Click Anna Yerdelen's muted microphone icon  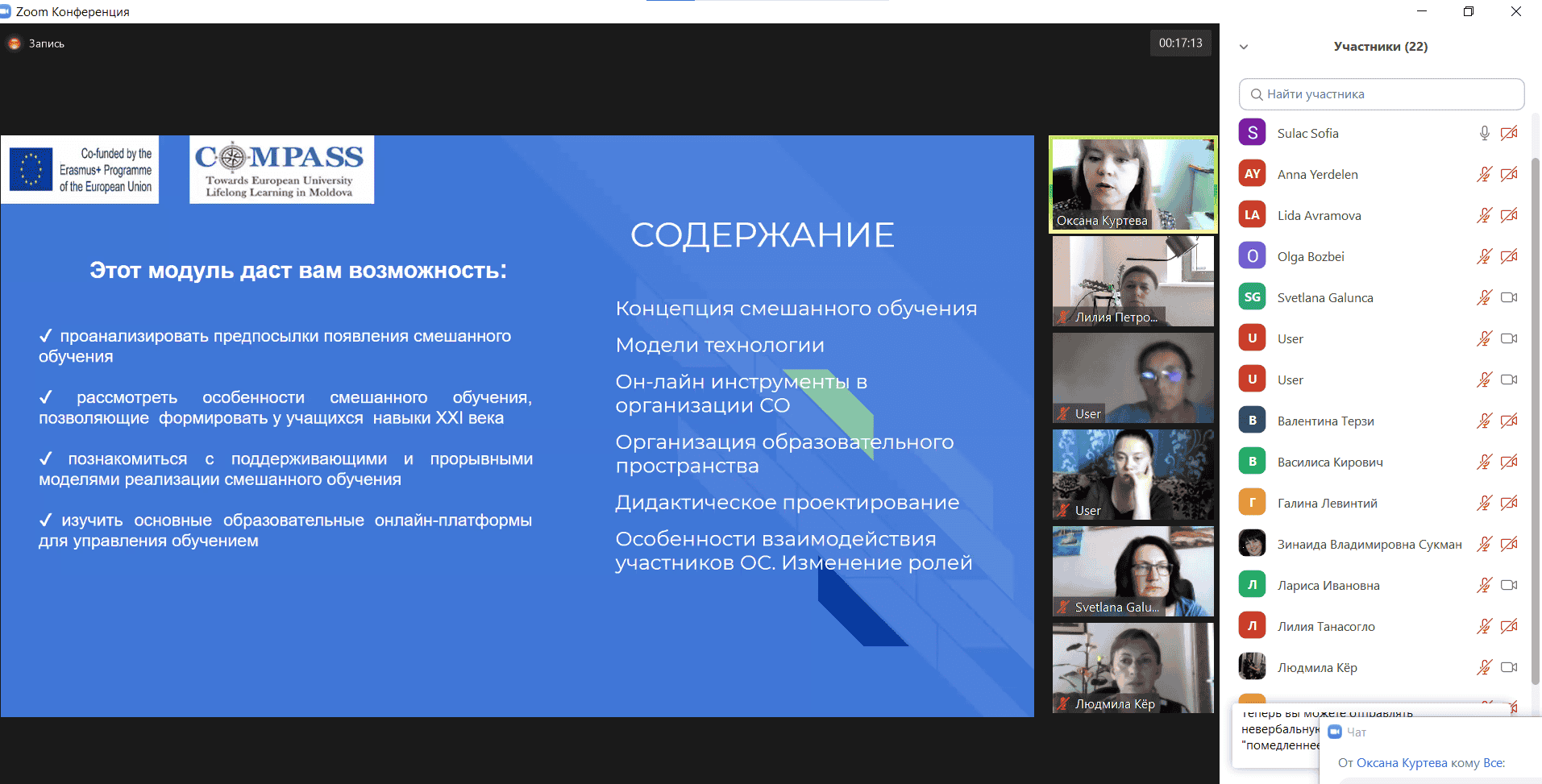click(1484, 174)
